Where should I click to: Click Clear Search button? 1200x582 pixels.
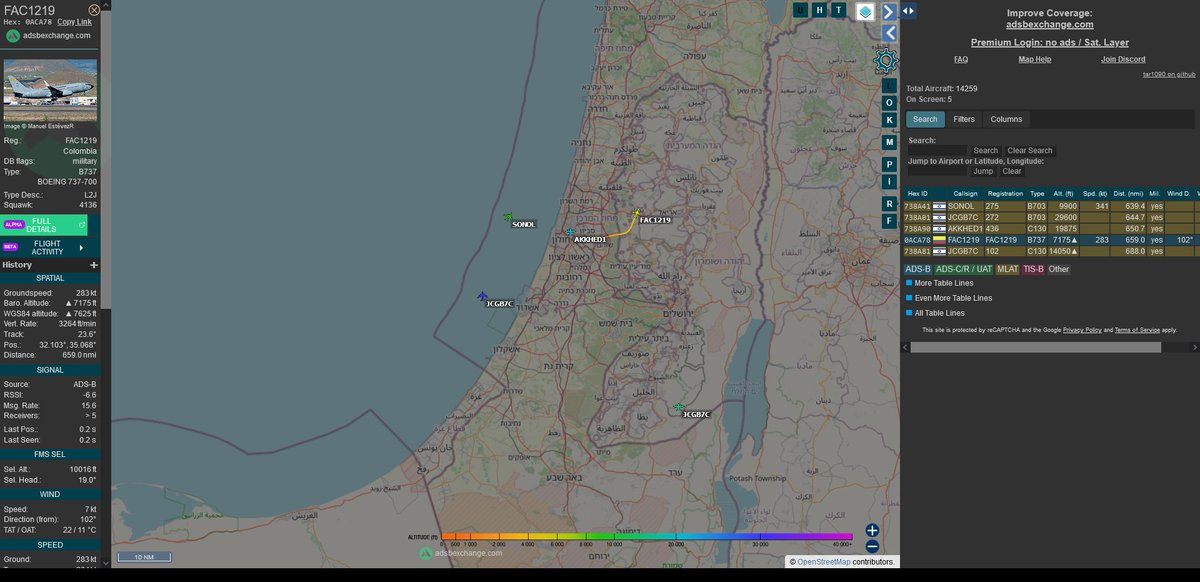tap(1029, 151)
